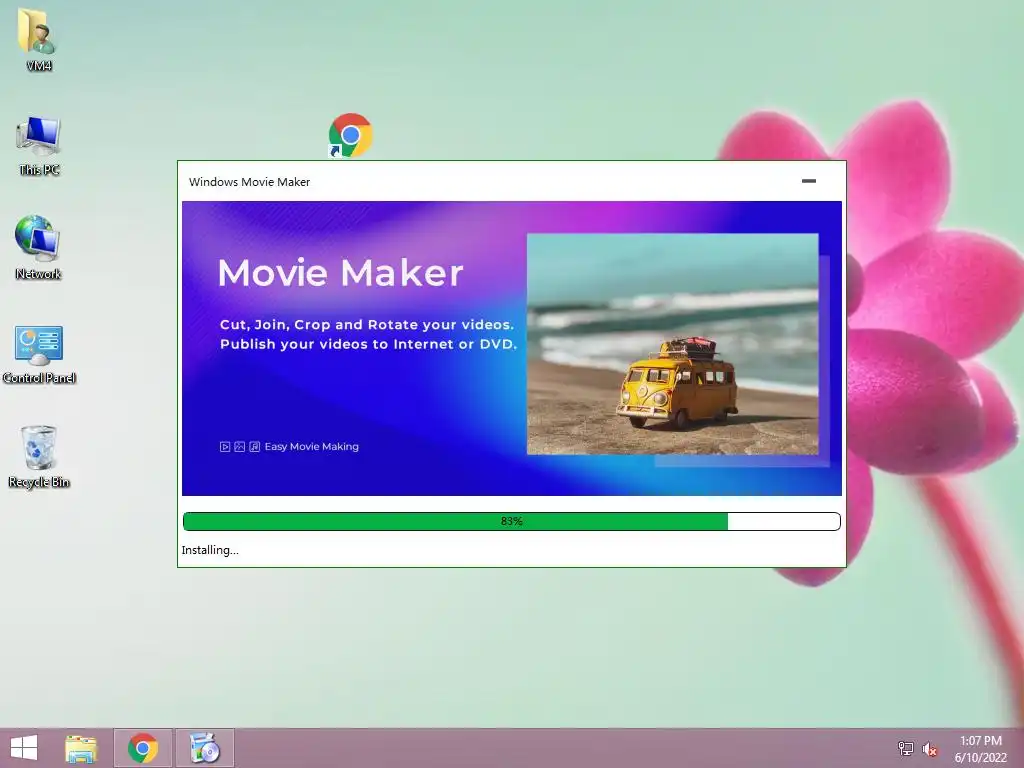Click the 83% installation progress bar
The height and width of the screenshot is (768, 1024).
click(512, 521)
